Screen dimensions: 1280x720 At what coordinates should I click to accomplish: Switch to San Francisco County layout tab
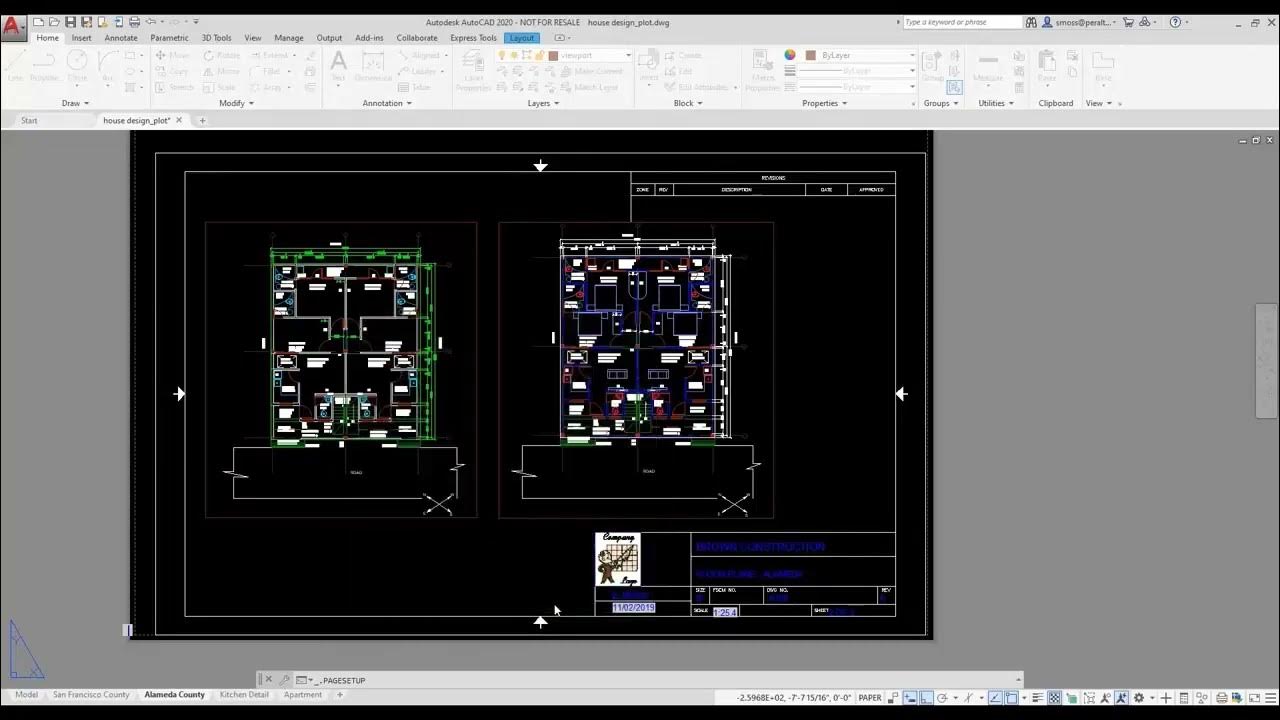(91, 694)
